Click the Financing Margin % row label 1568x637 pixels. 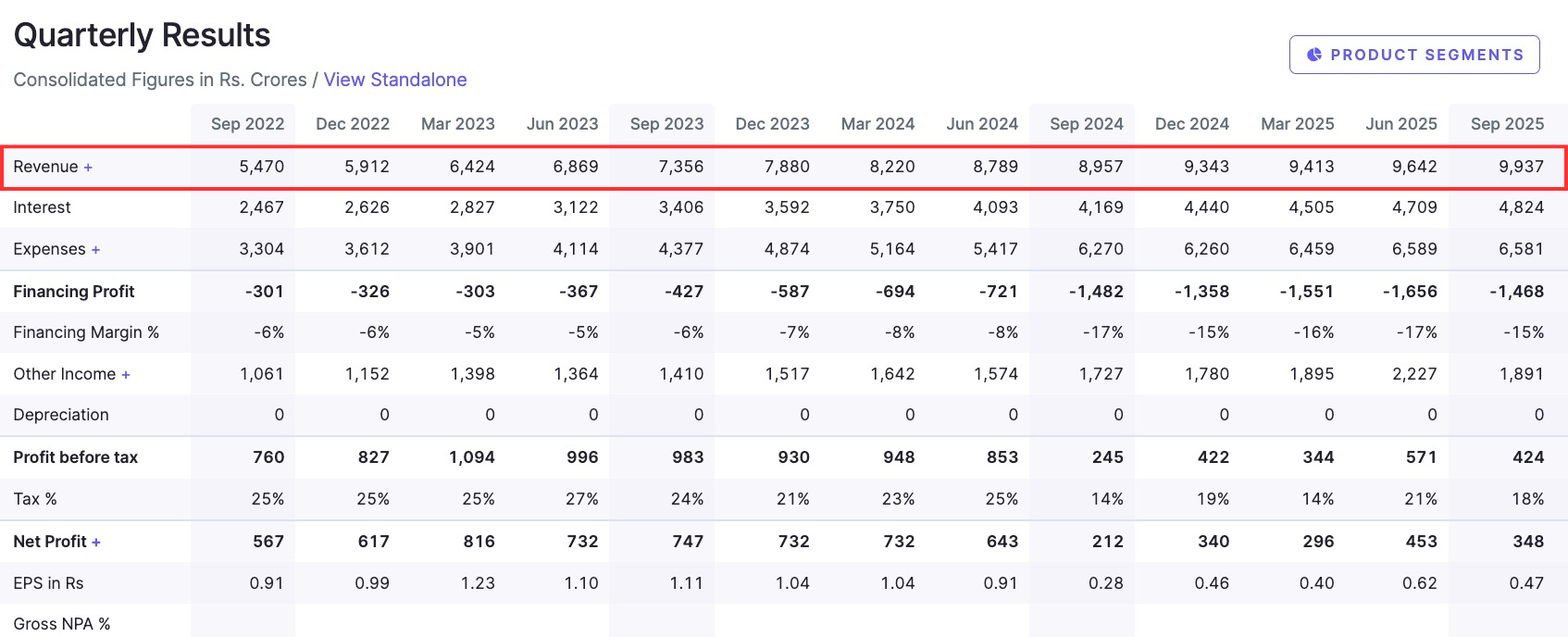(87, 332)
